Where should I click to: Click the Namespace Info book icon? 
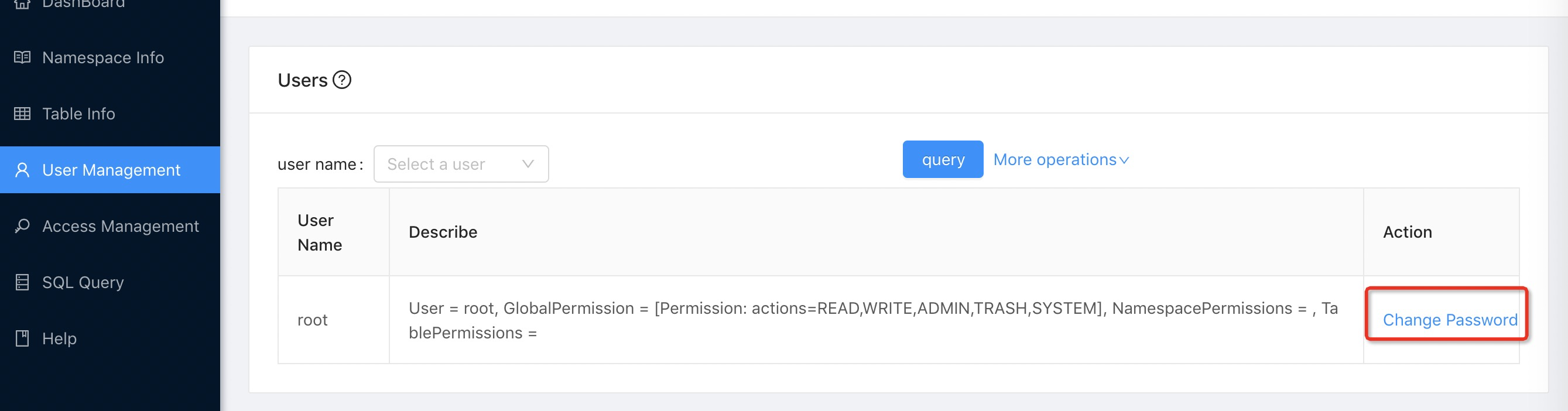(x=22, y=57)
